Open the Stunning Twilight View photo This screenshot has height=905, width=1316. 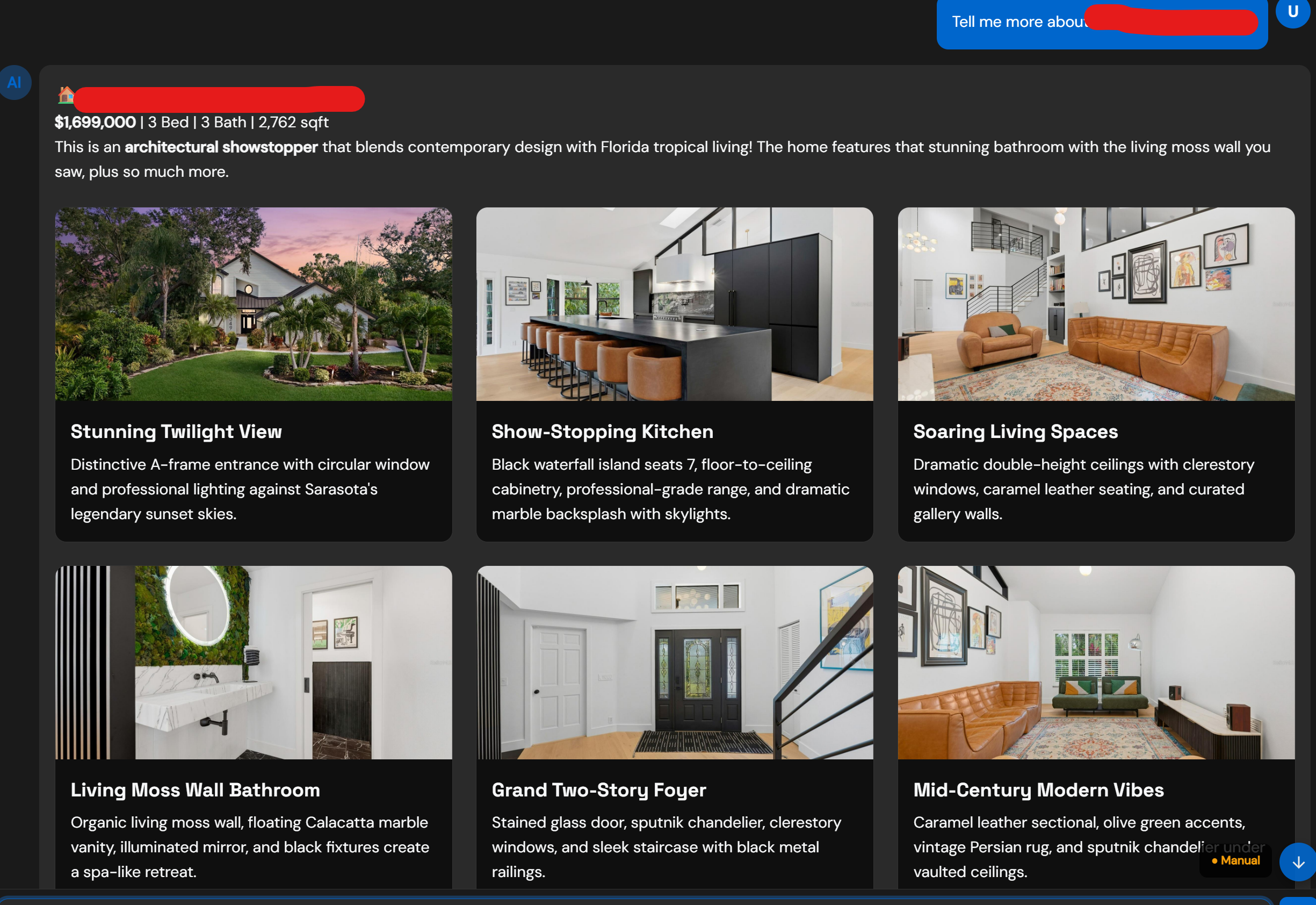click(x=254, y=304)
